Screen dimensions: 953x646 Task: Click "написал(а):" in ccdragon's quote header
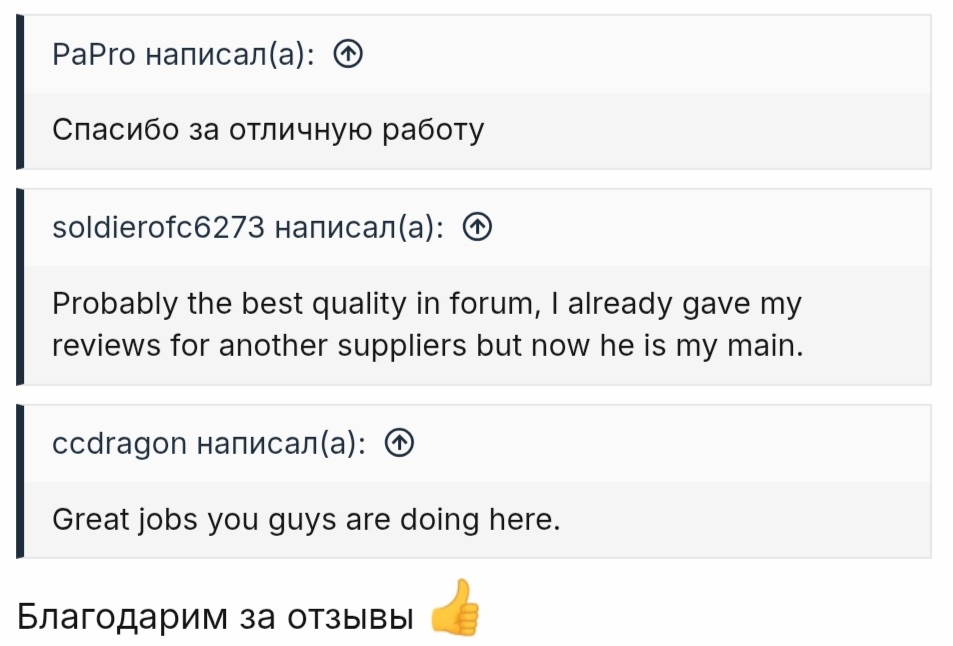pyautogui.click(x=281, y=443)
